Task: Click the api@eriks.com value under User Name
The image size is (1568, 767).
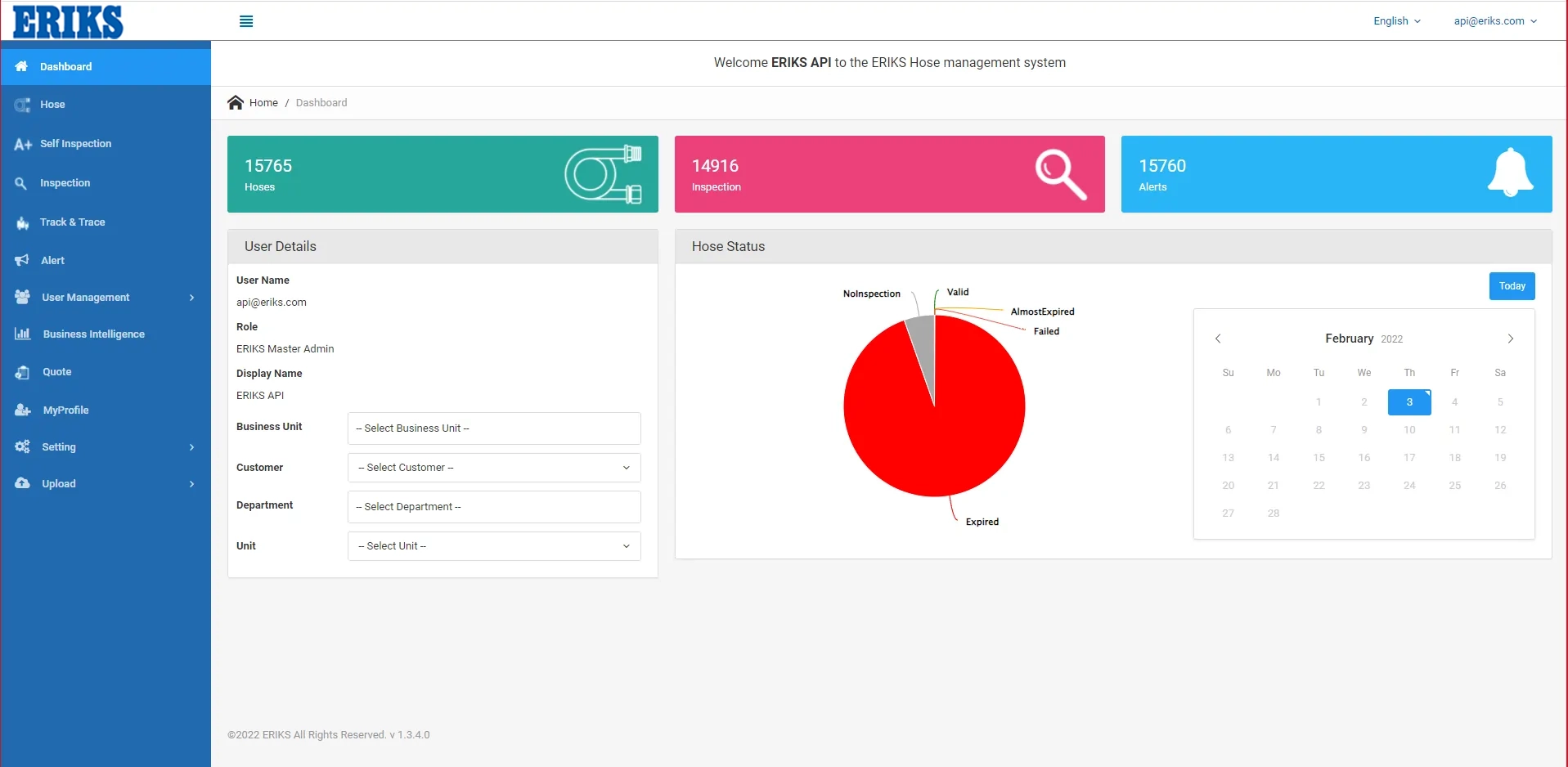Action: coord(272,303)
